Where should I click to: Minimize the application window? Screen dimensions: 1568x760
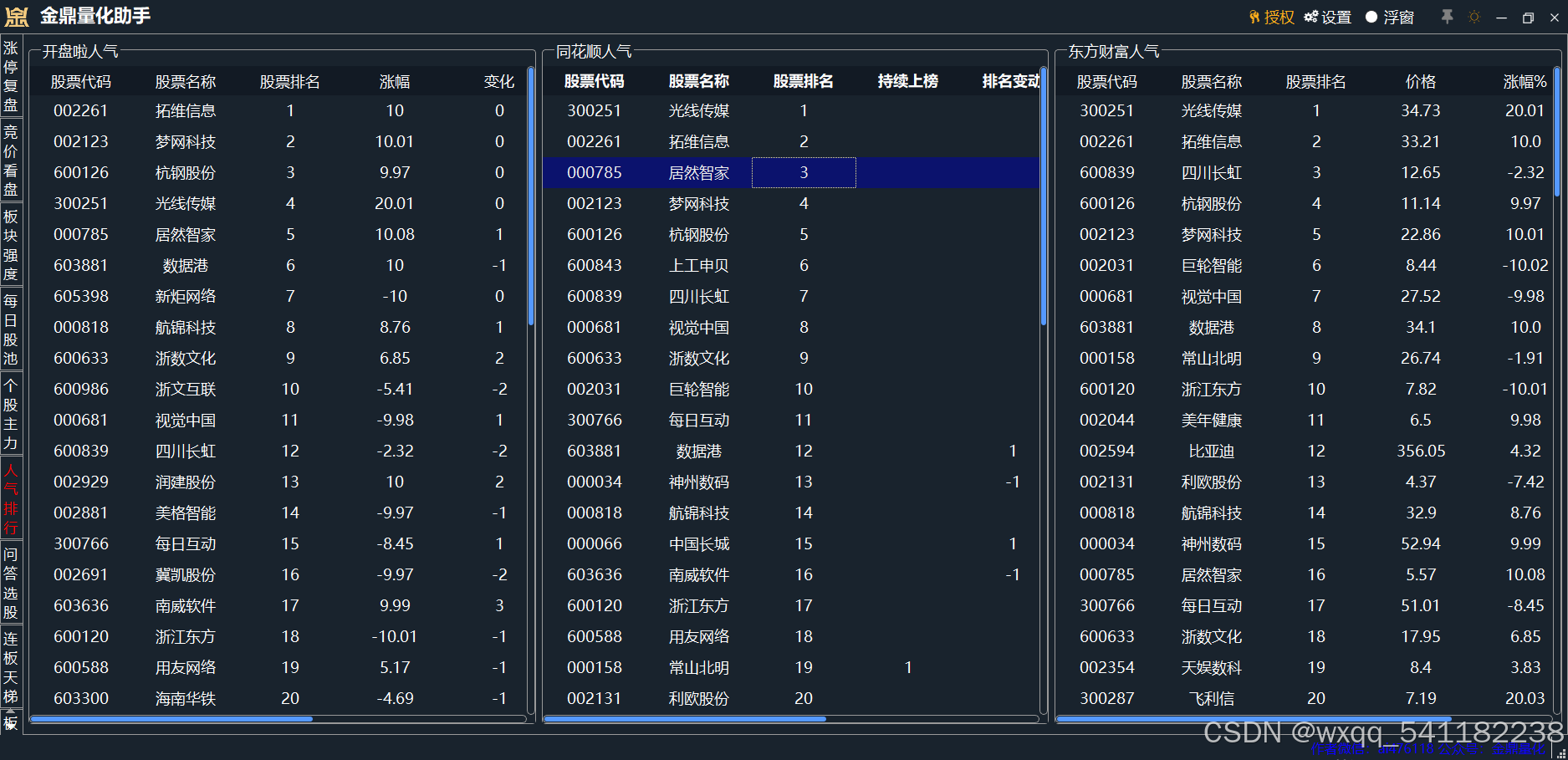pos(1502,18)
